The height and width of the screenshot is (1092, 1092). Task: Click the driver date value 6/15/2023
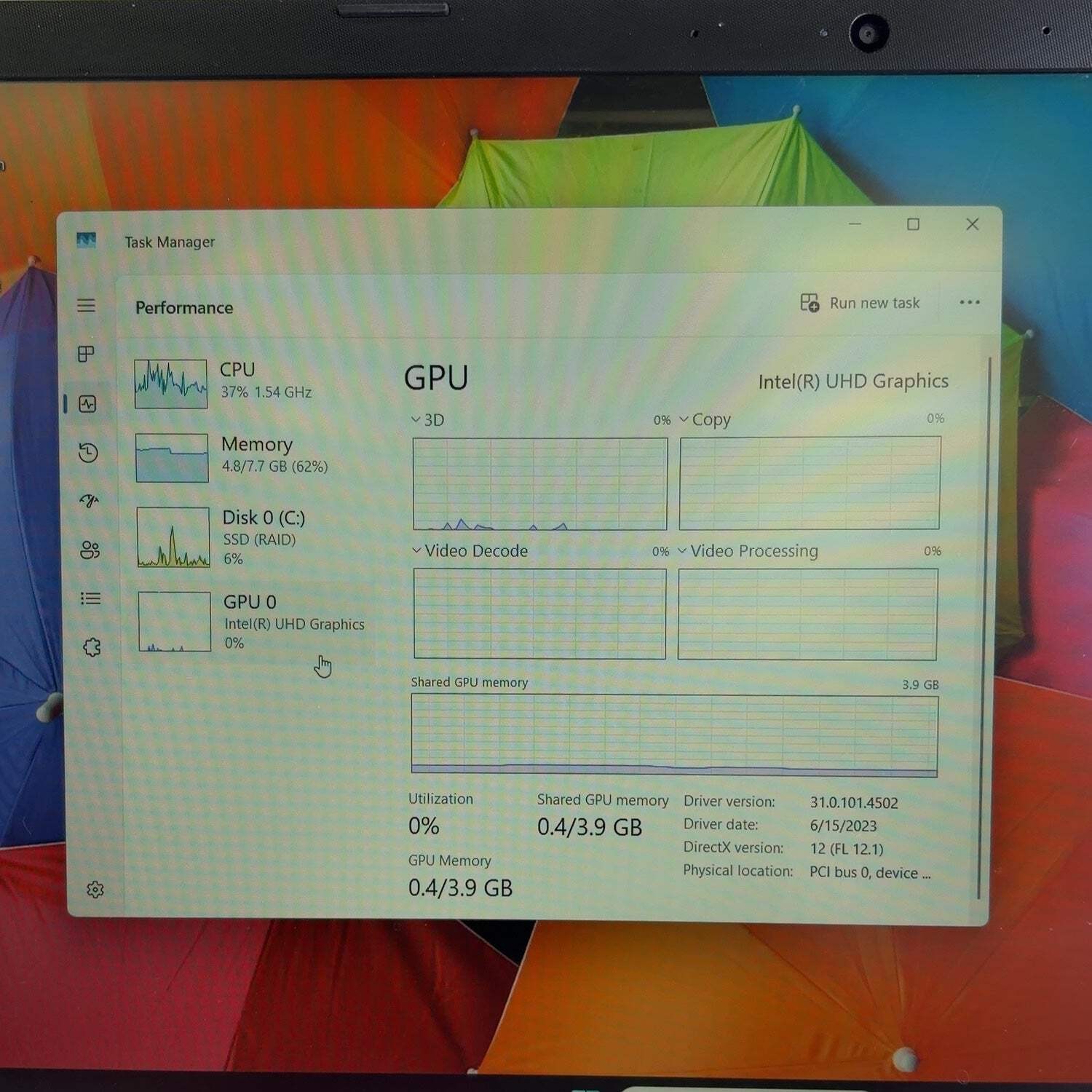[843, 826]
